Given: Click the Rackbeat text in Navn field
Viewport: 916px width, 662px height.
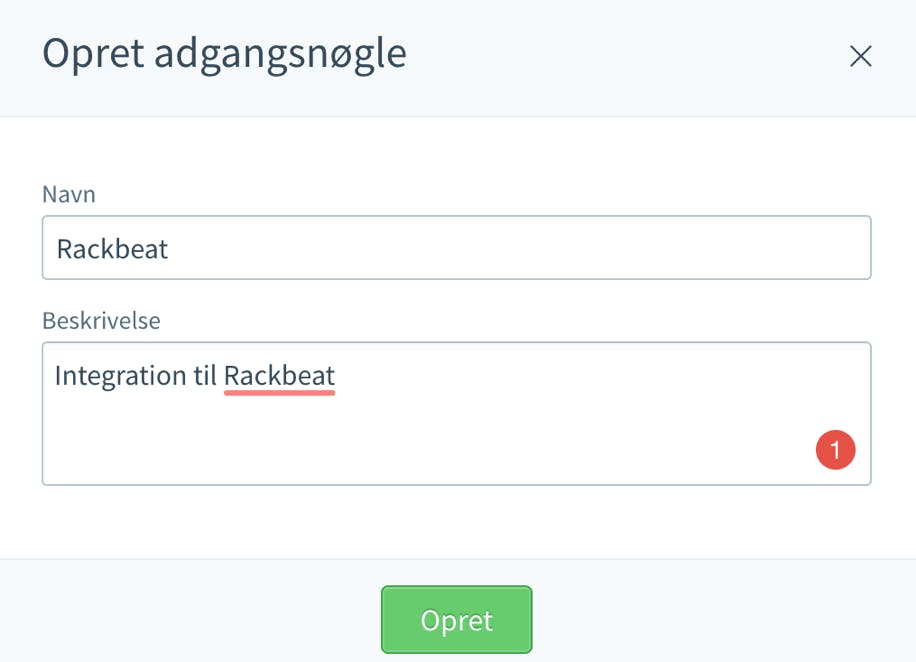Looking at the screenshot, I should (x=112, y=249).
